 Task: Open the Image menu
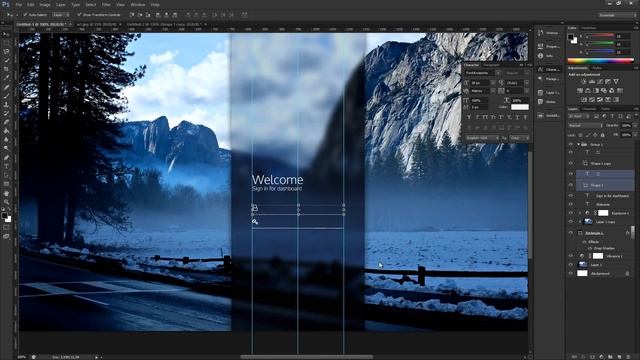(45, 4)
